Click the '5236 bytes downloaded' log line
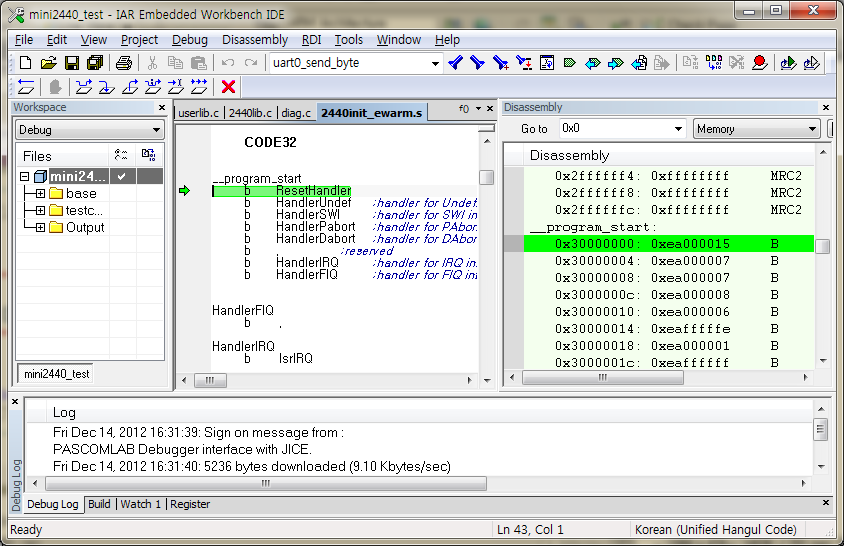844x546 pixels. tap(252, 467)
